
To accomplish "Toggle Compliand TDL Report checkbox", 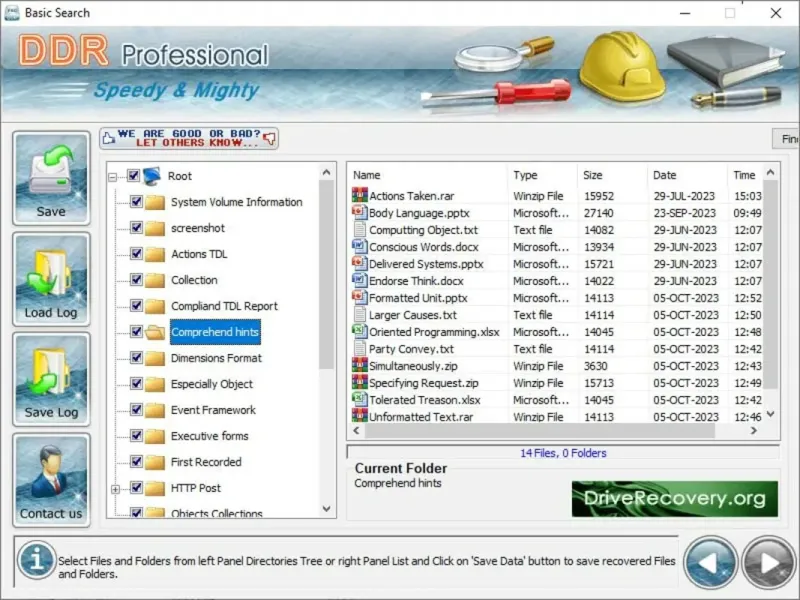I will click(x=136, y=306).
